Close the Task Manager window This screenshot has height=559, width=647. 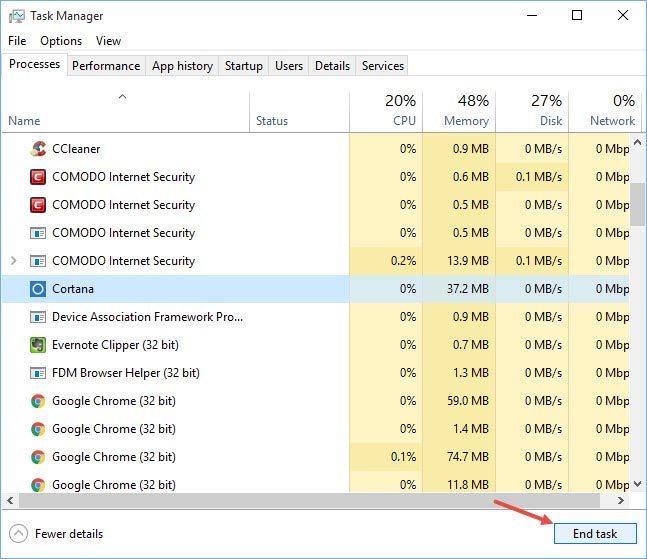tap(623, 16)
